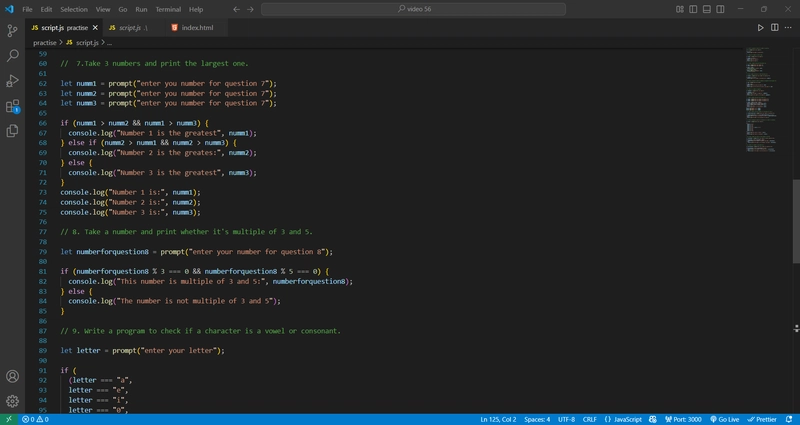Click line number 79 in gutter
This screenshot has width=800, height=425.
(42, 252)
